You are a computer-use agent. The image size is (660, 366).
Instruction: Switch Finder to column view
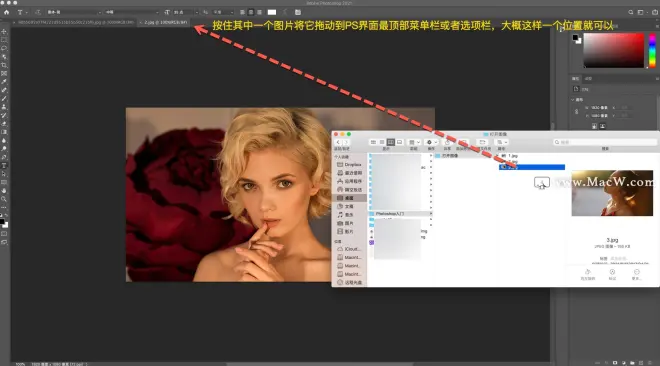[x=391, y=142]
